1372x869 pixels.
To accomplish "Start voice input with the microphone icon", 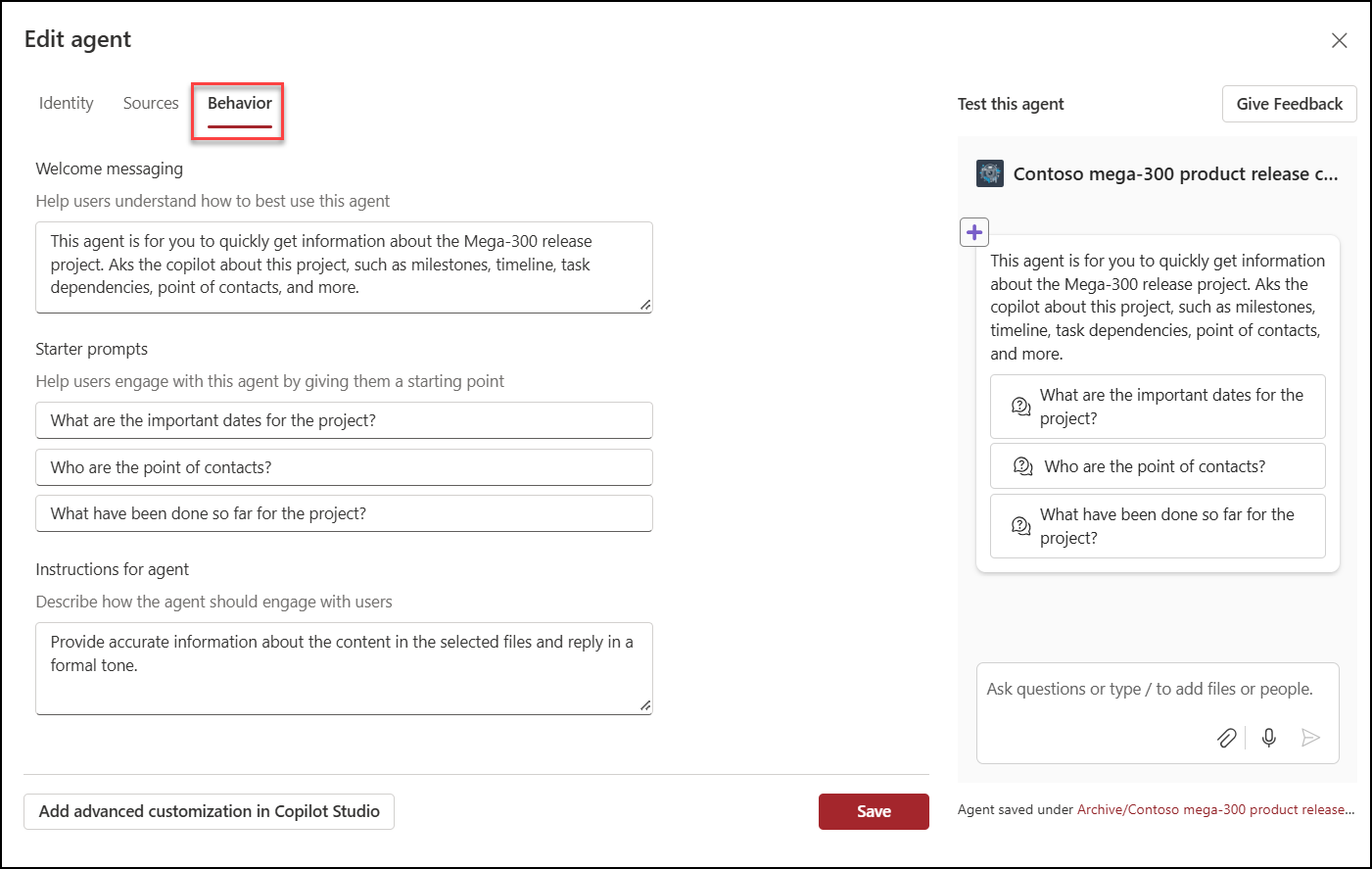I will 1268,738.
